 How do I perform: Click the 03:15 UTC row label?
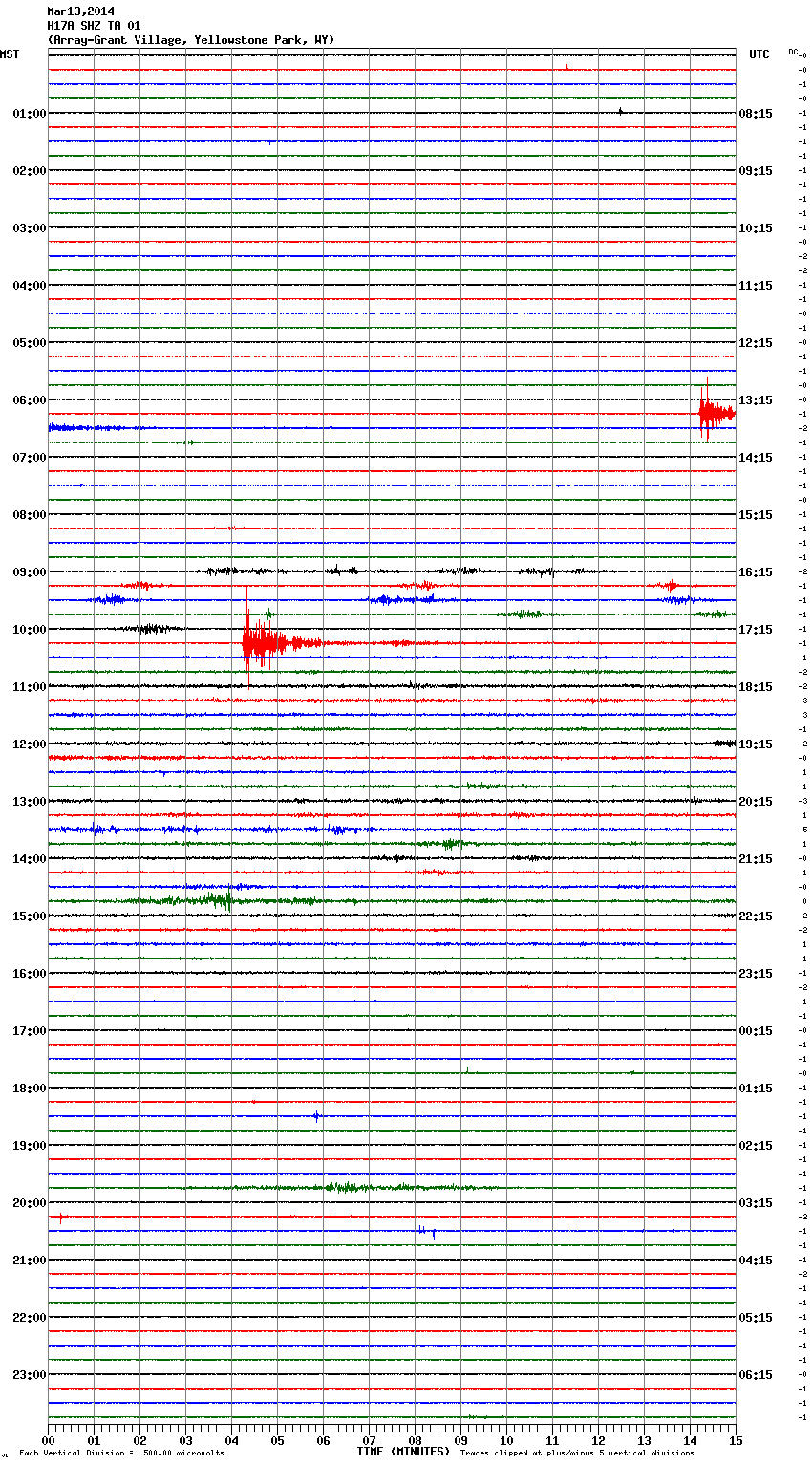click(756, 1203)
